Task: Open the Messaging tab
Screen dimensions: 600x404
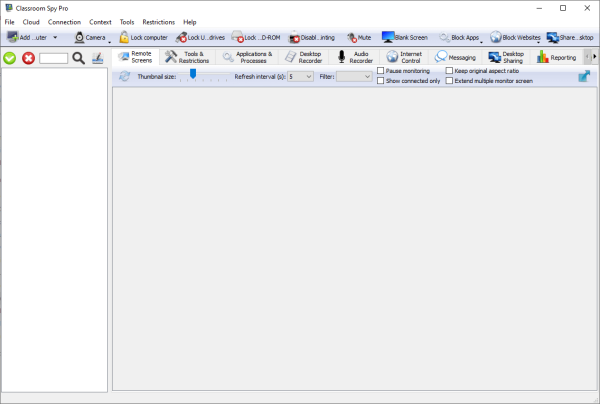Action: point(455,57)
